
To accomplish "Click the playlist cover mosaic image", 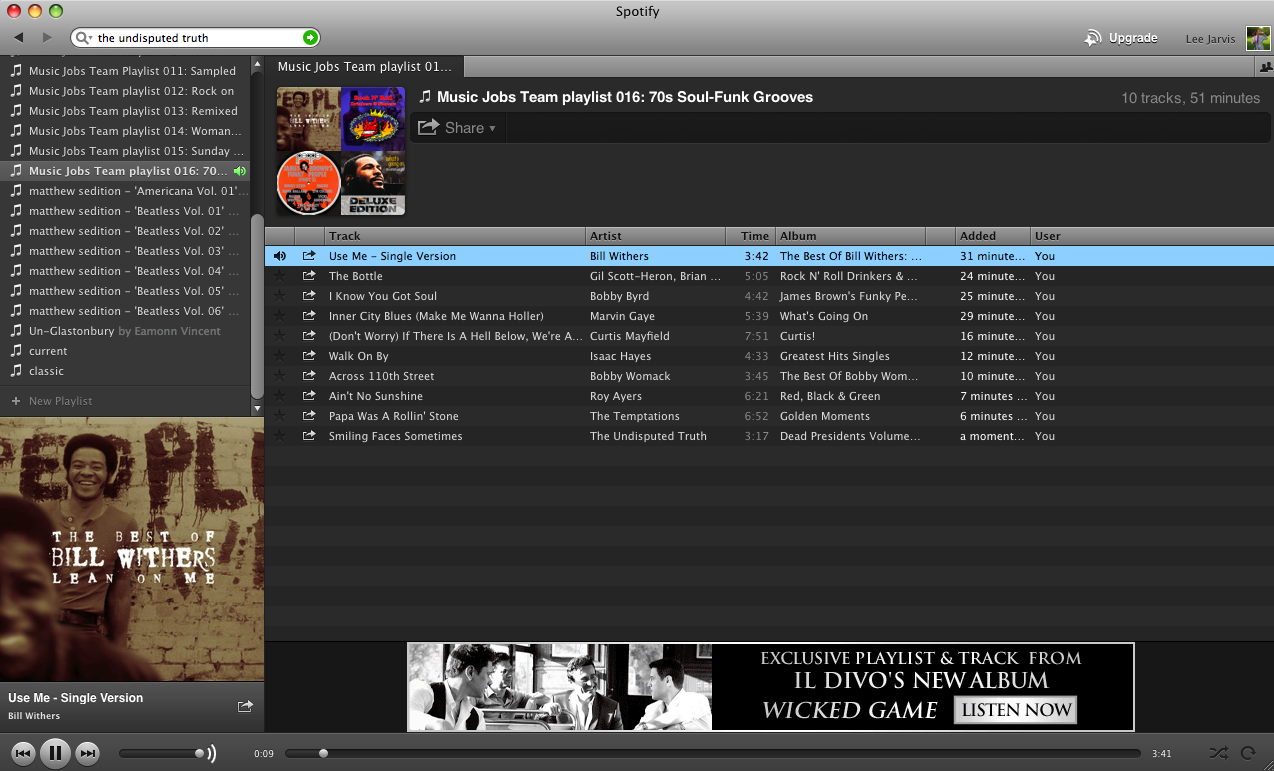I will [x=341, y=151].
